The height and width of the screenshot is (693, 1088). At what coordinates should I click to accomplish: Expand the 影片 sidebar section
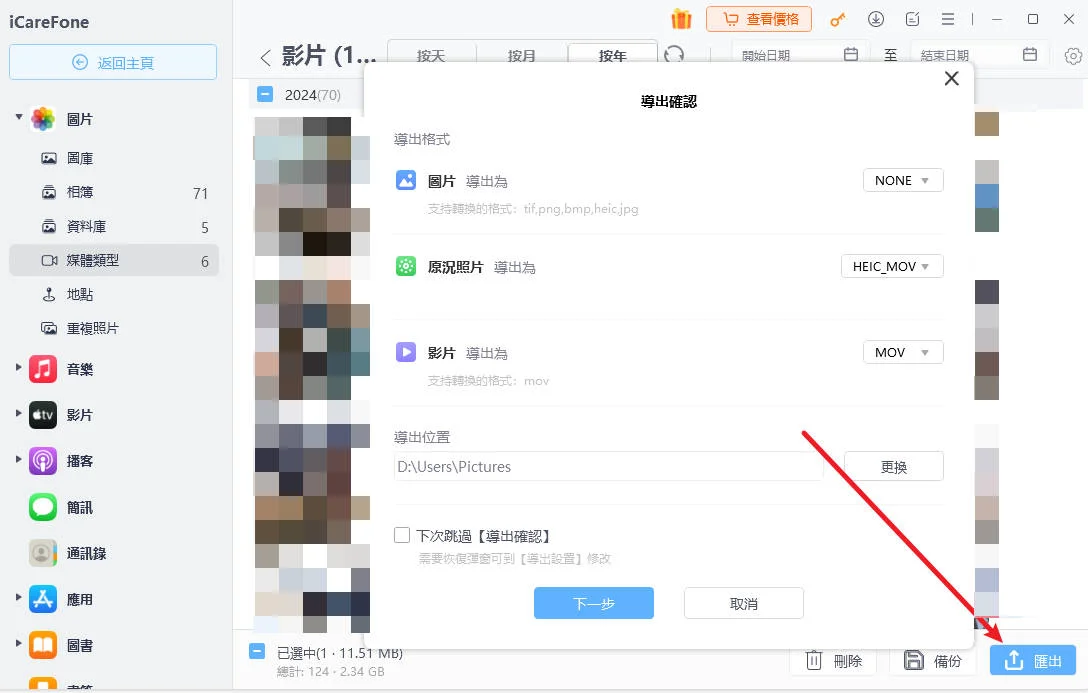(x=19, y=413)
